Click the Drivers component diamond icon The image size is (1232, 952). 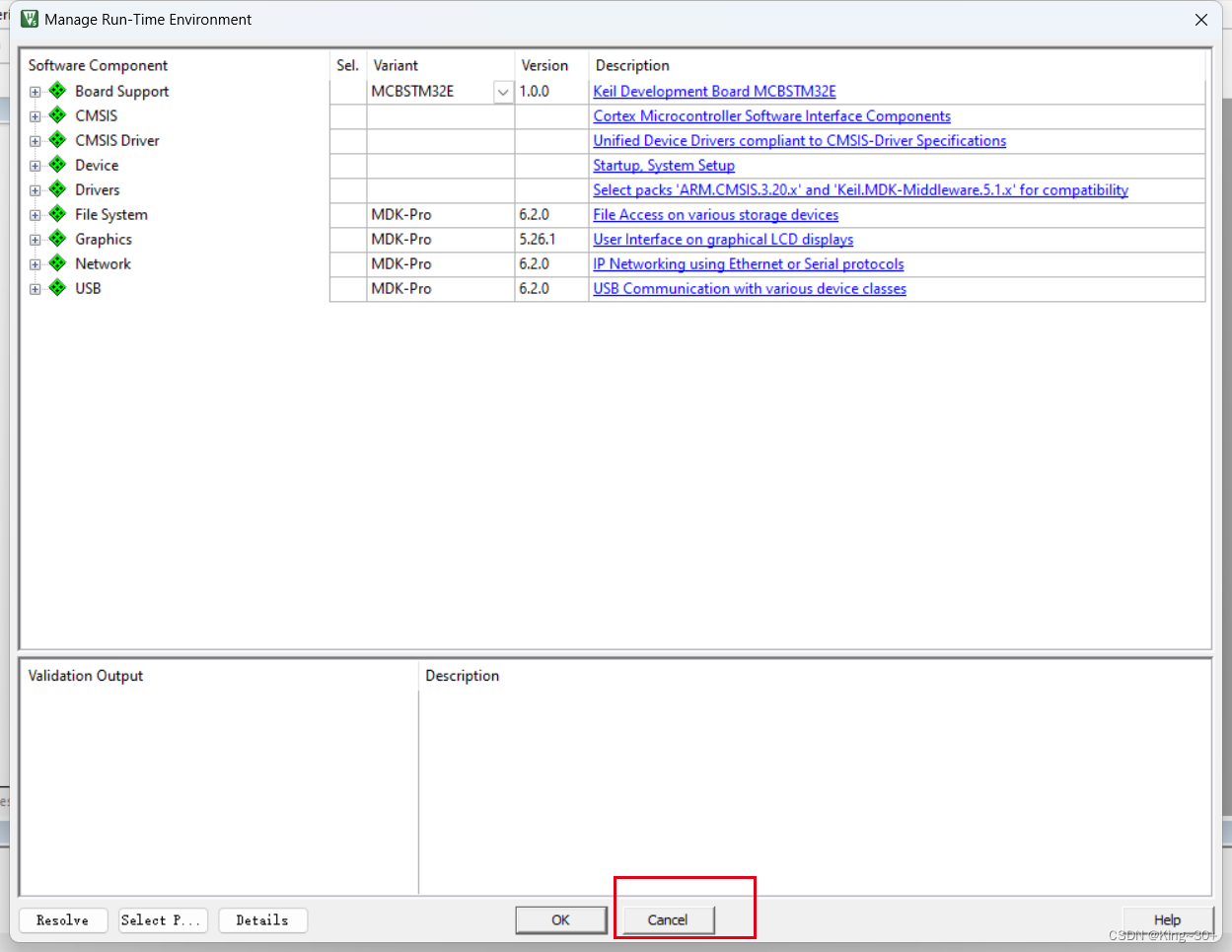57,189
